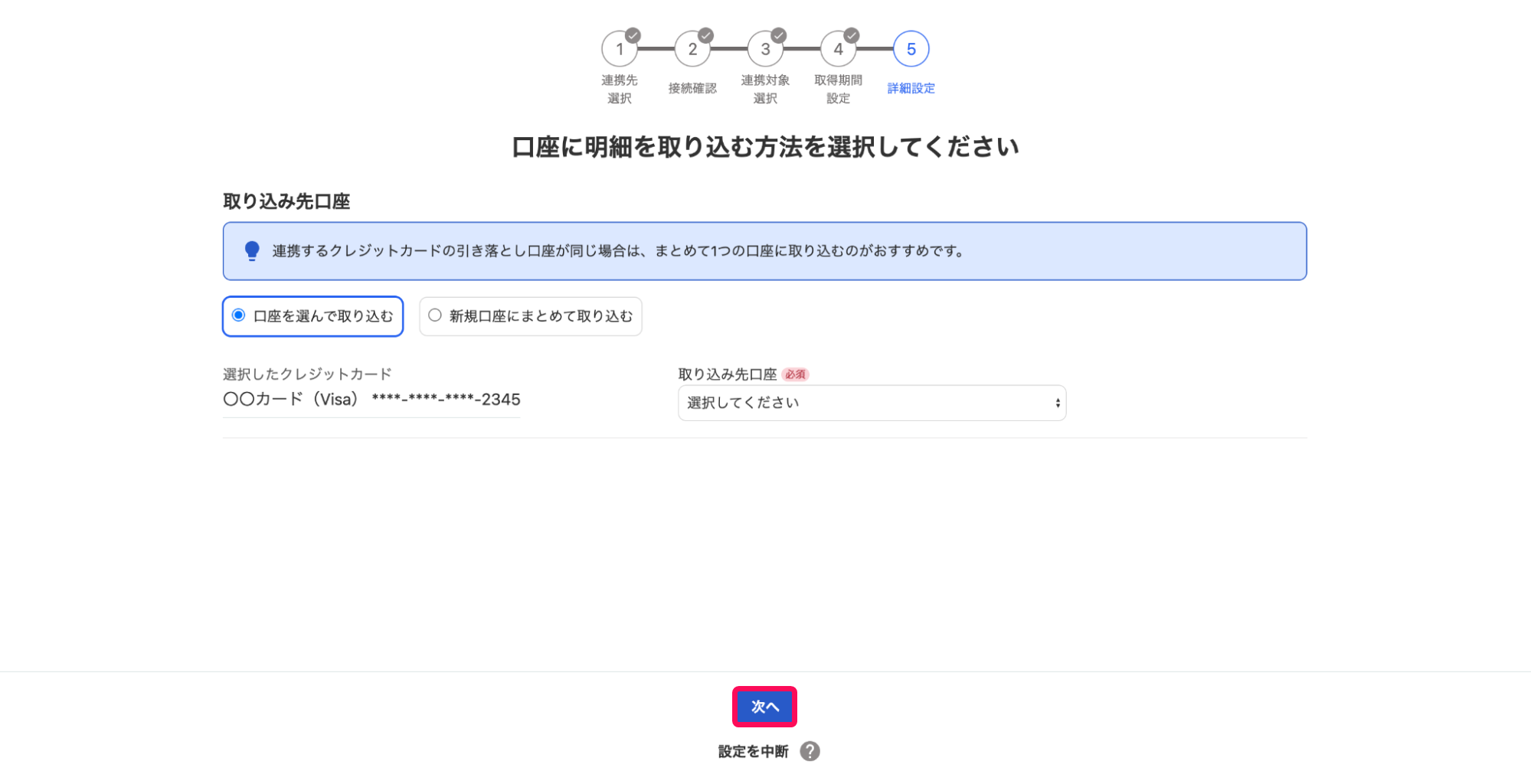The height and width of the screenshot is (784, 1531).
Task: Go to step 1 連携先選択
Action: point(620,49)
